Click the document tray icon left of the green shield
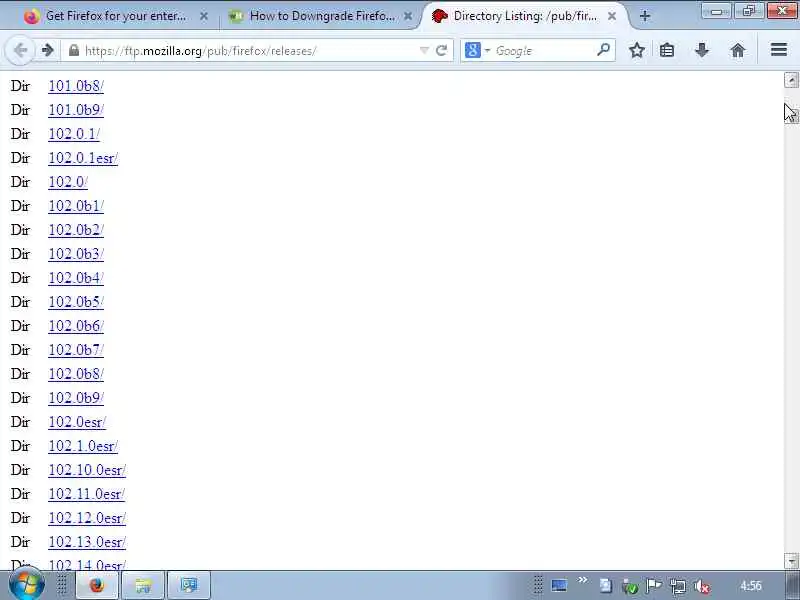This screenshot has width=800, height=600. pyautogui.click(x=606, y=586)
